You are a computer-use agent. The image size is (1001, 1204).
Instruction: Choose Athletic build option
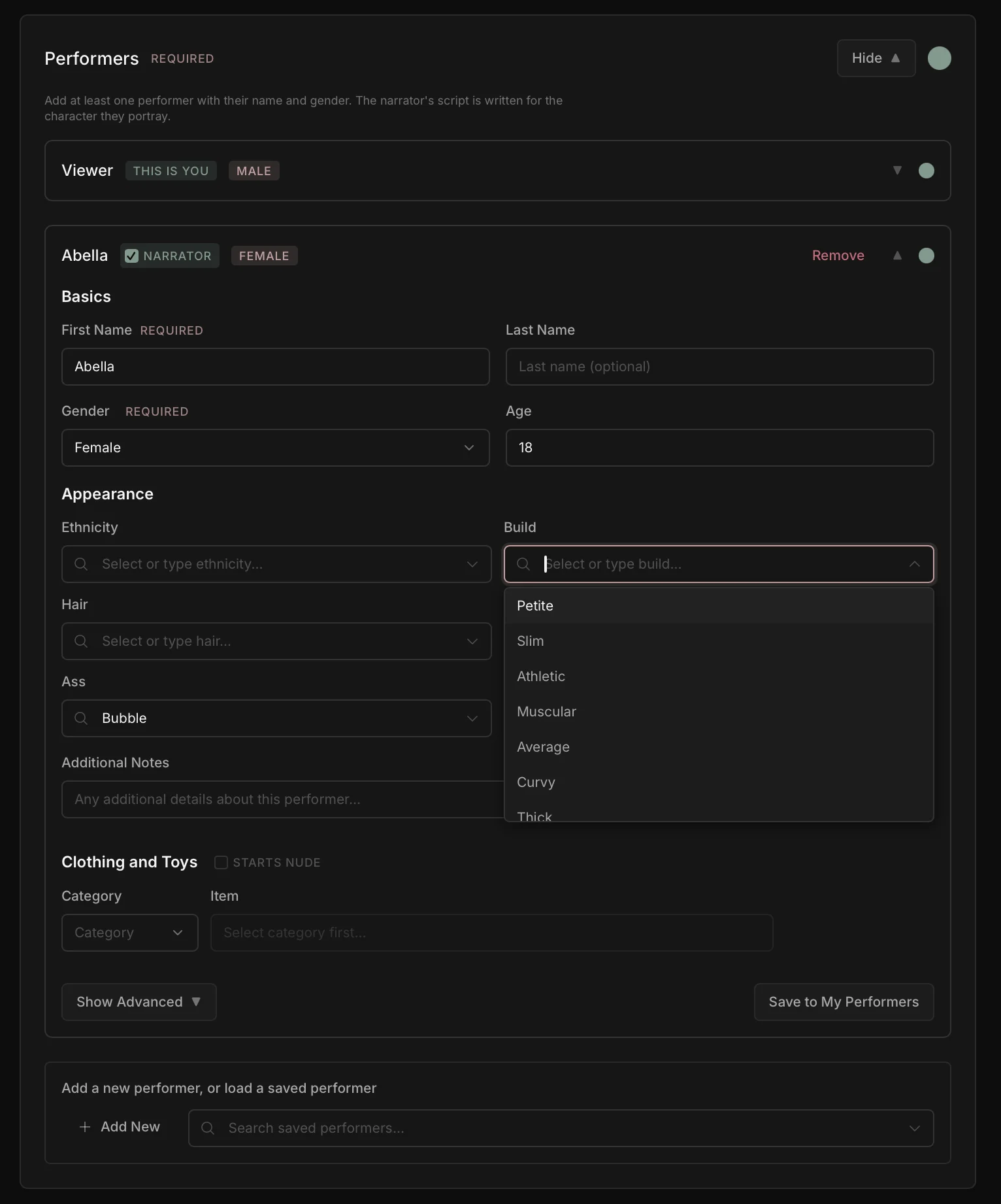point(719,677)
